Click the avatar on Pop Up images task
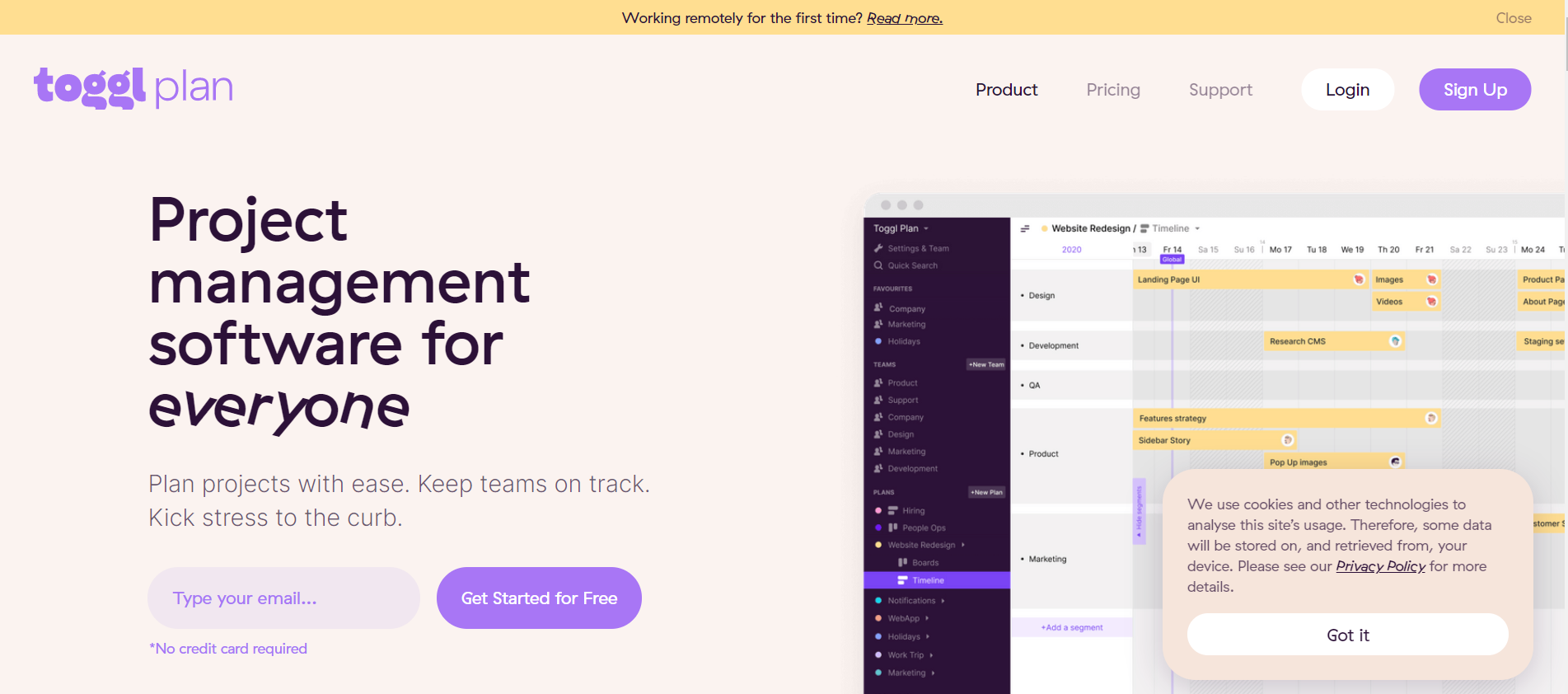 pos(1395,462)
